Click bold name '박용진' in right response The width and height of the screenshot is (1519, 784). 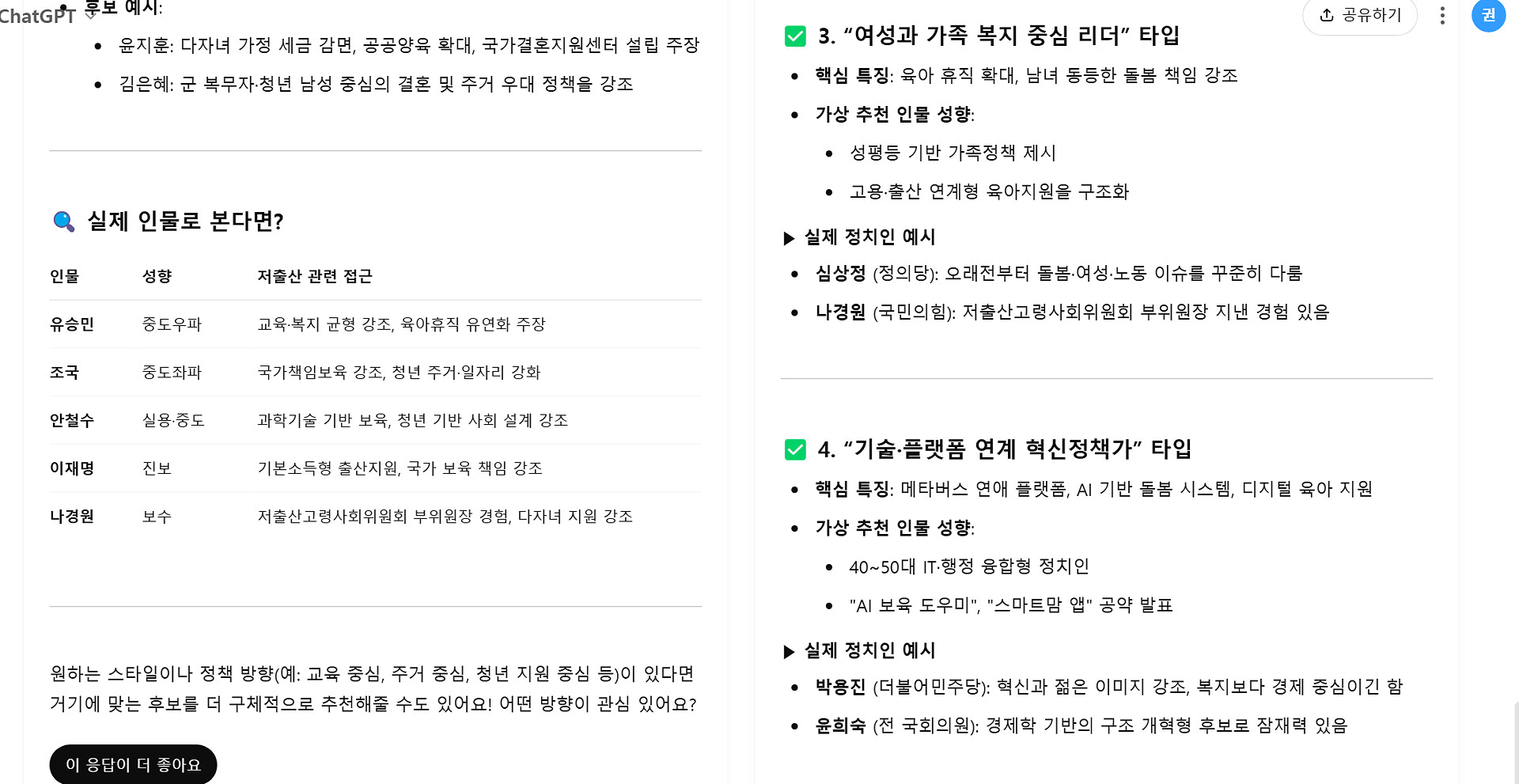tap(840, 687)
